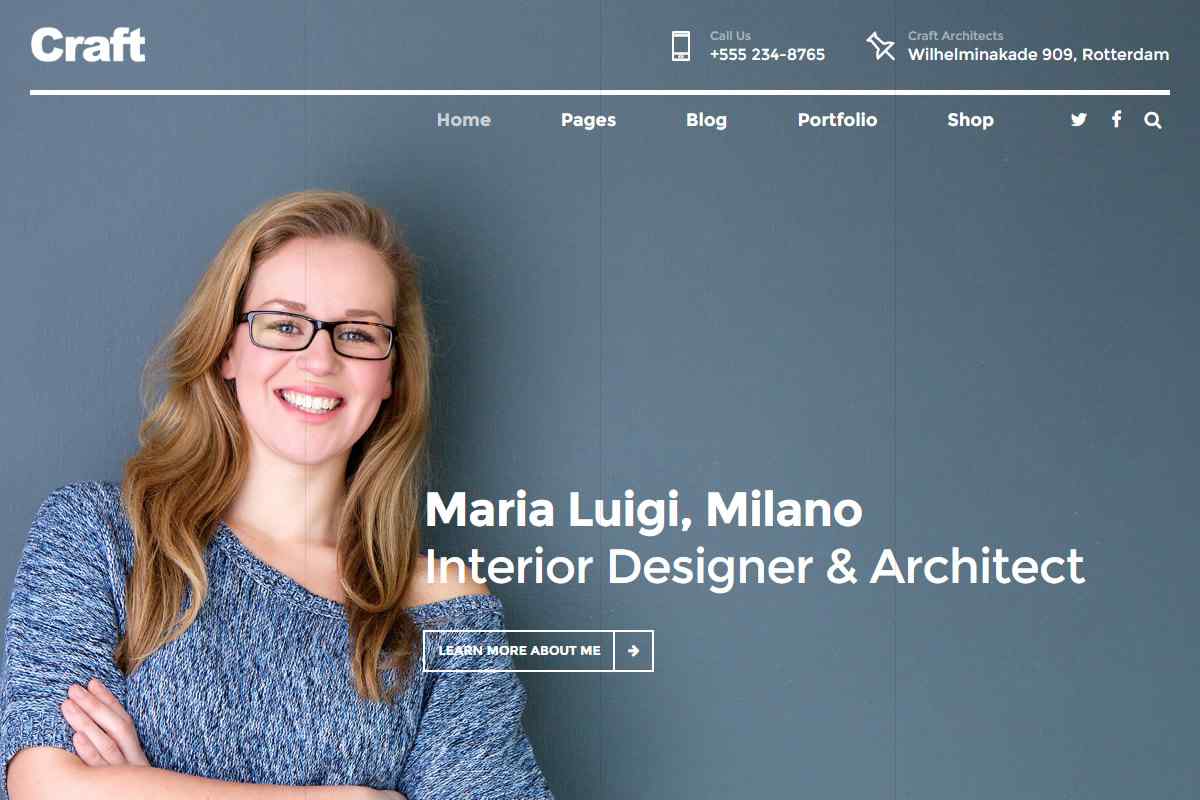This screenshot has width=1200, height=800.
Task: Click the Craft Architects label
Action: point(955,36)
